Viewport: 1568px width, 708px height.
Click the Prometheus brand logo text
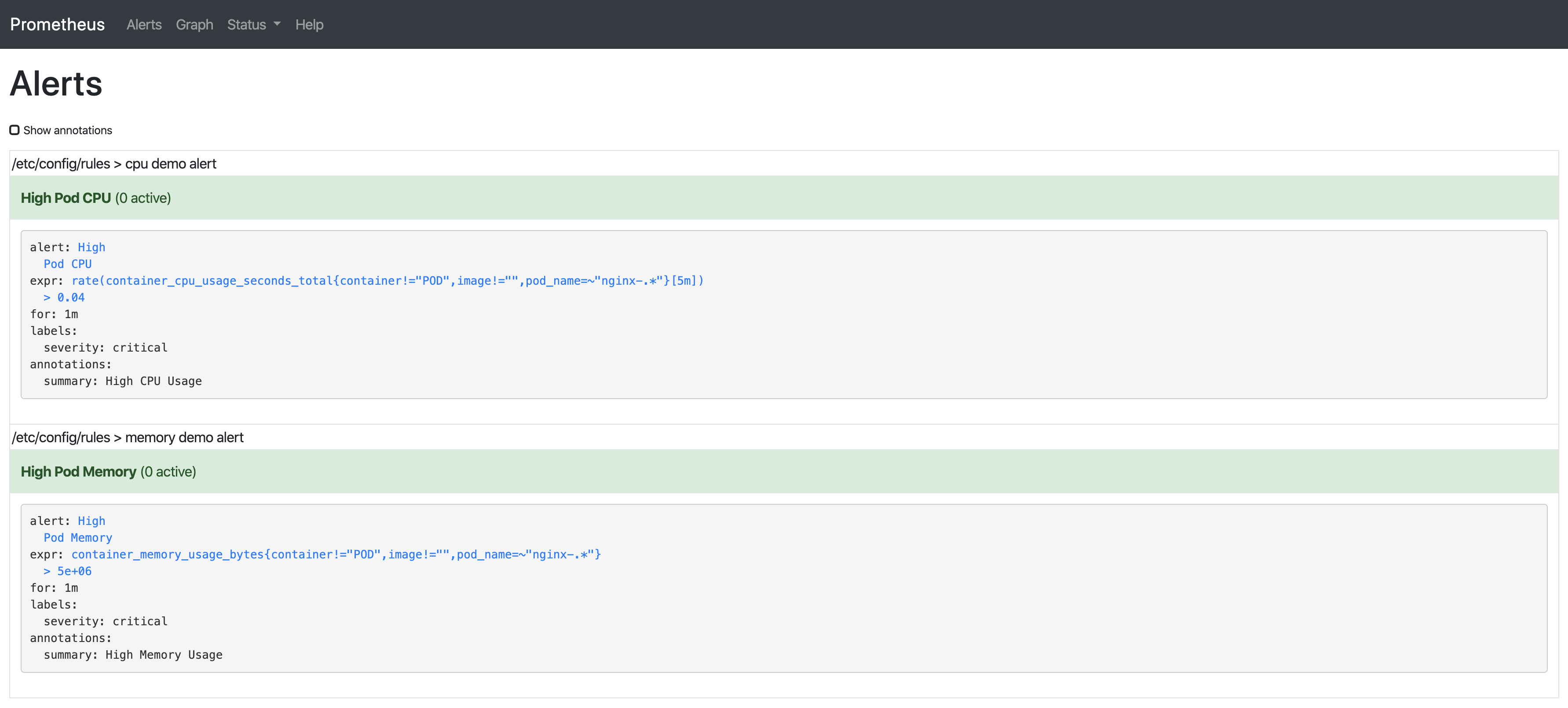57,24
